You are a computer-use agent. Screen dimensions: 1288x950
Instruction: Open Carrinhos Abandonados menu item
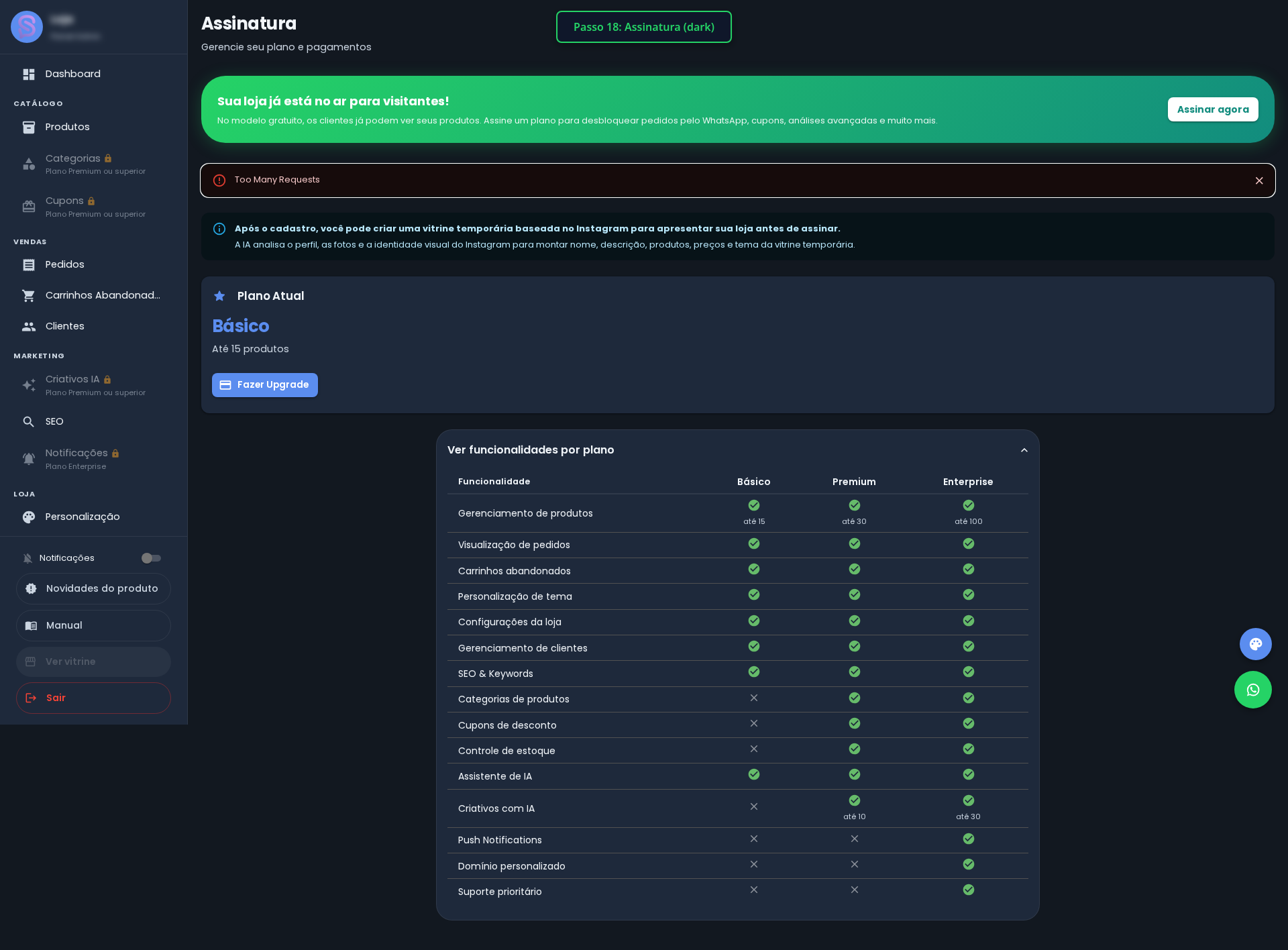pyautogui.click(x=93, y=296)
